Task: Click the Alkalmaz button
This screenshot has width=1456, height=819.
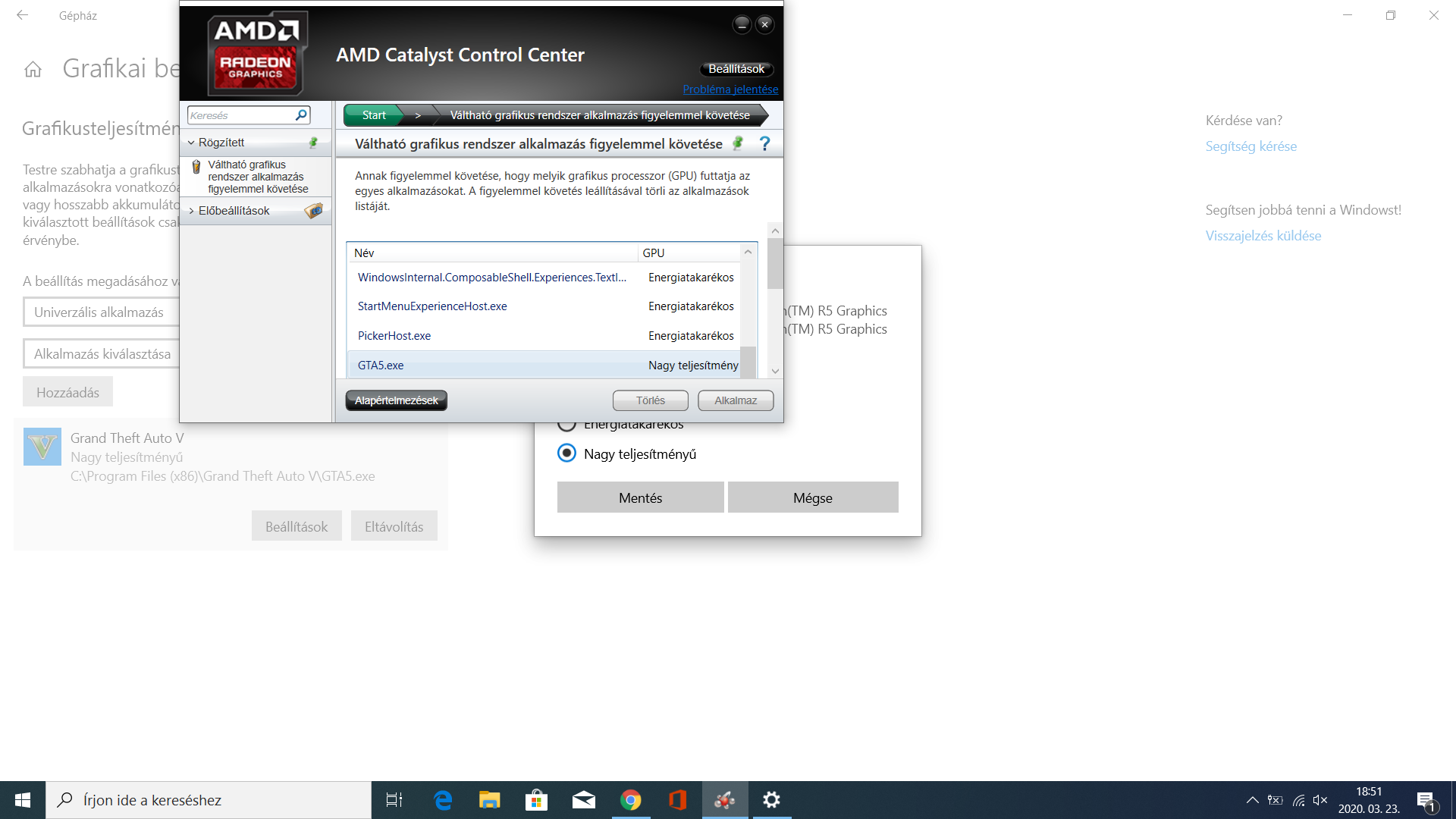Action: point(736,400)
